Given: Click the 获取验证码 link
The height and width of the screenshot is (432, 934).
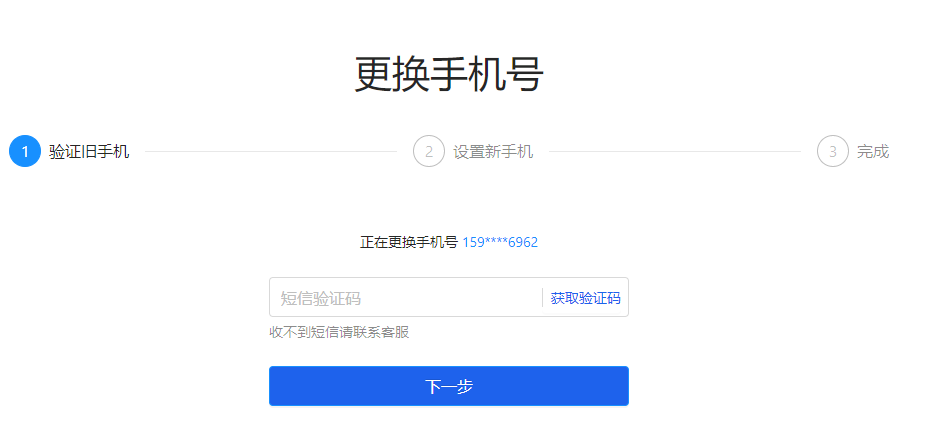Looking at the screenshot, I should coord(586,298).
